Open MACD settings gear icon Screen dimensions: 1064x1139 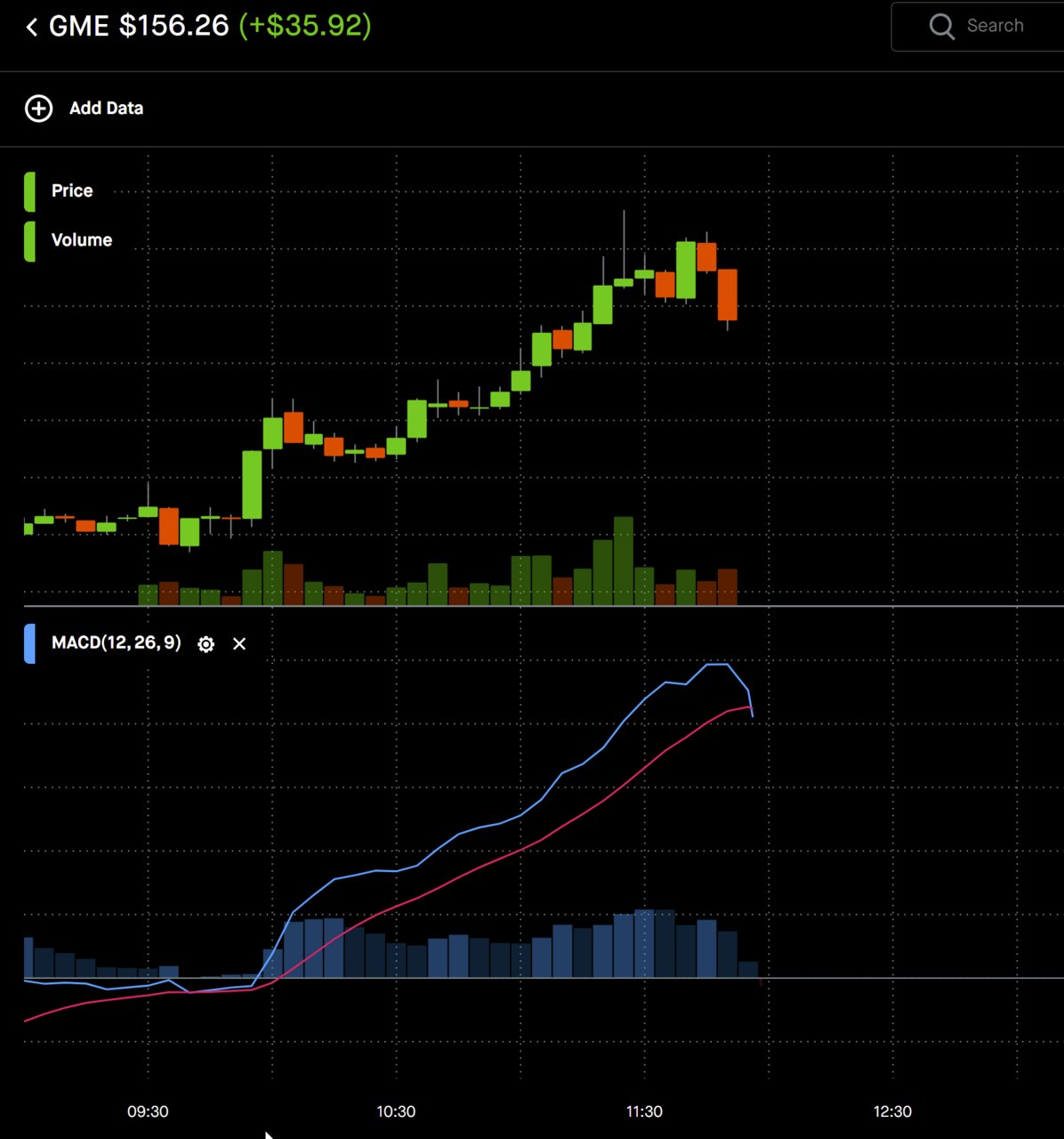pos(206,644)
